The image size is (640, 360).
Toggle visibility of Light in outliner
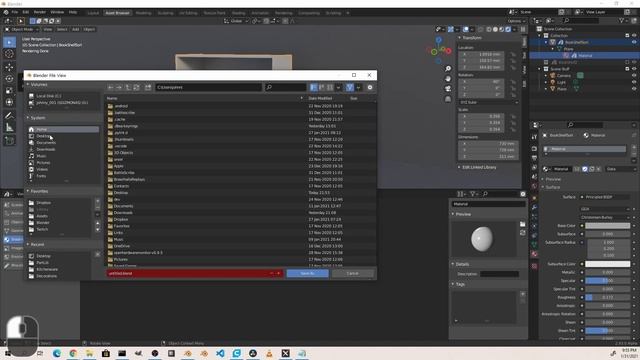tap(634, 82)
